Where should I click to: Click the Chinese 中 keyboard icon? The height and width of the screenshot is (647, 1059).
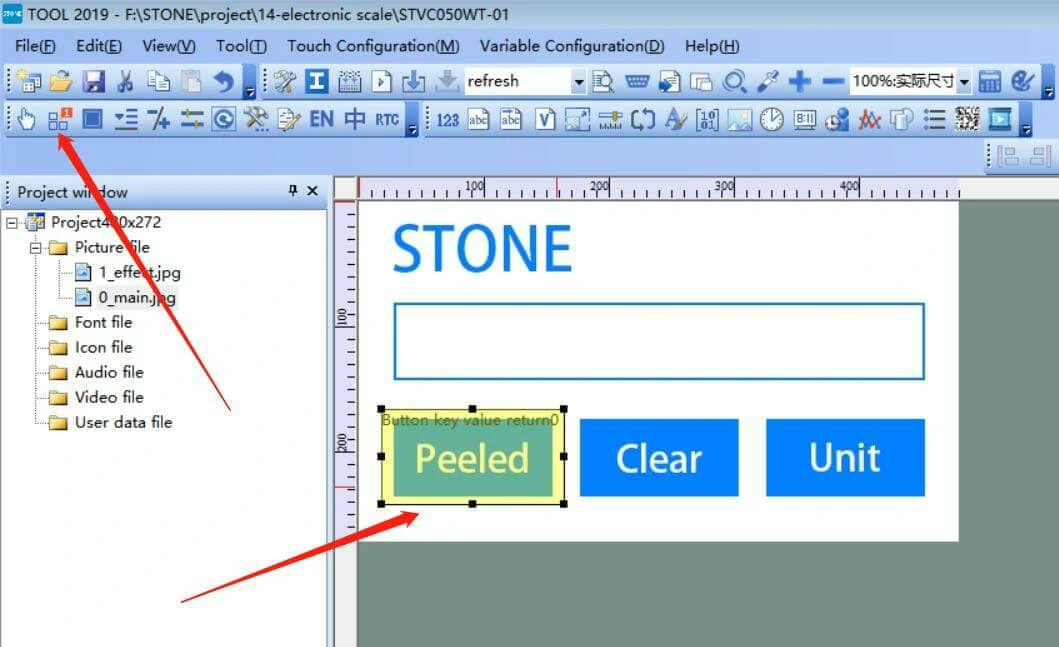pyautogui.click(x=355, y=120)
